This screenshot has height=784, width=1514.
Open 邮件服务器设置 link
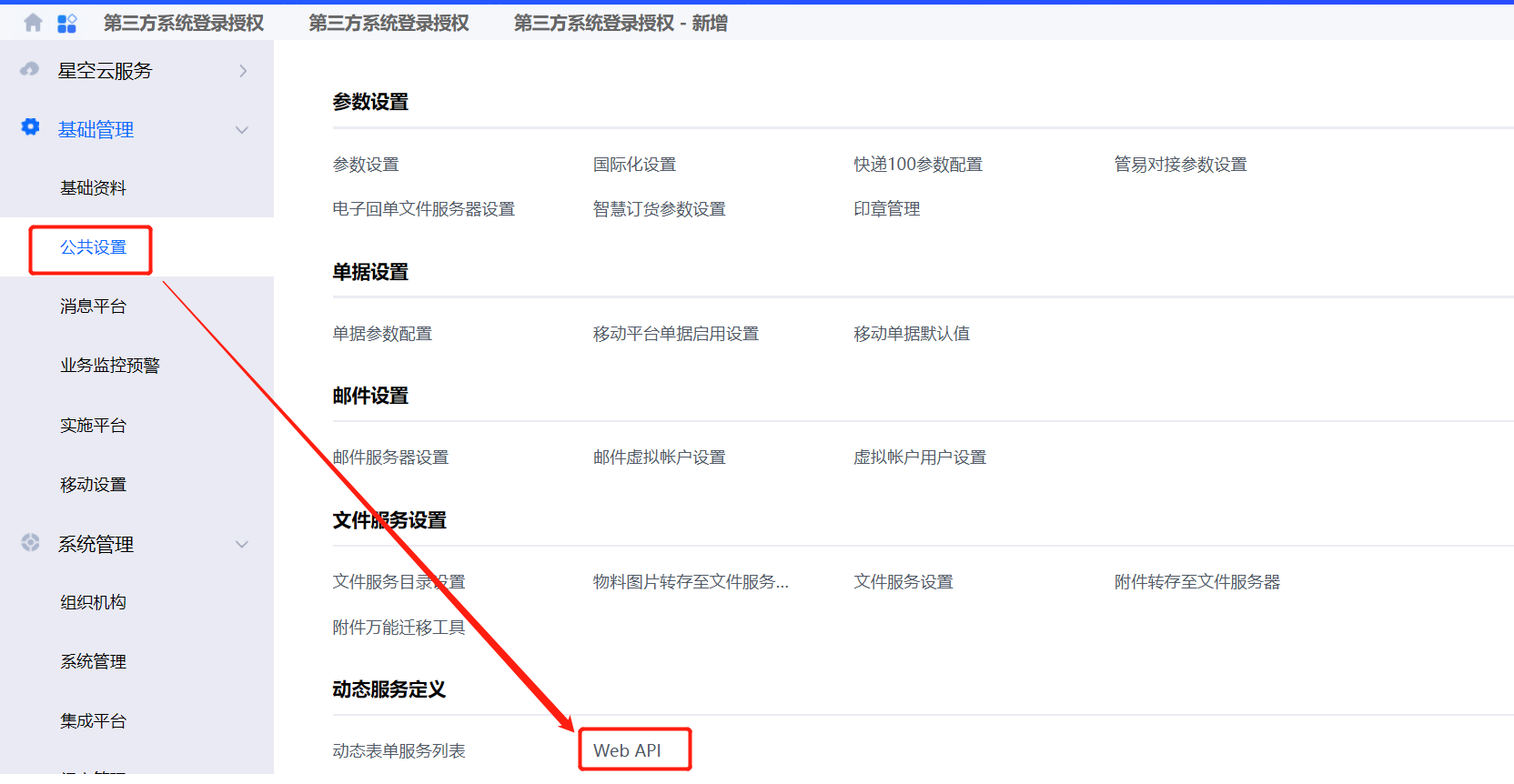coord(390,457)
